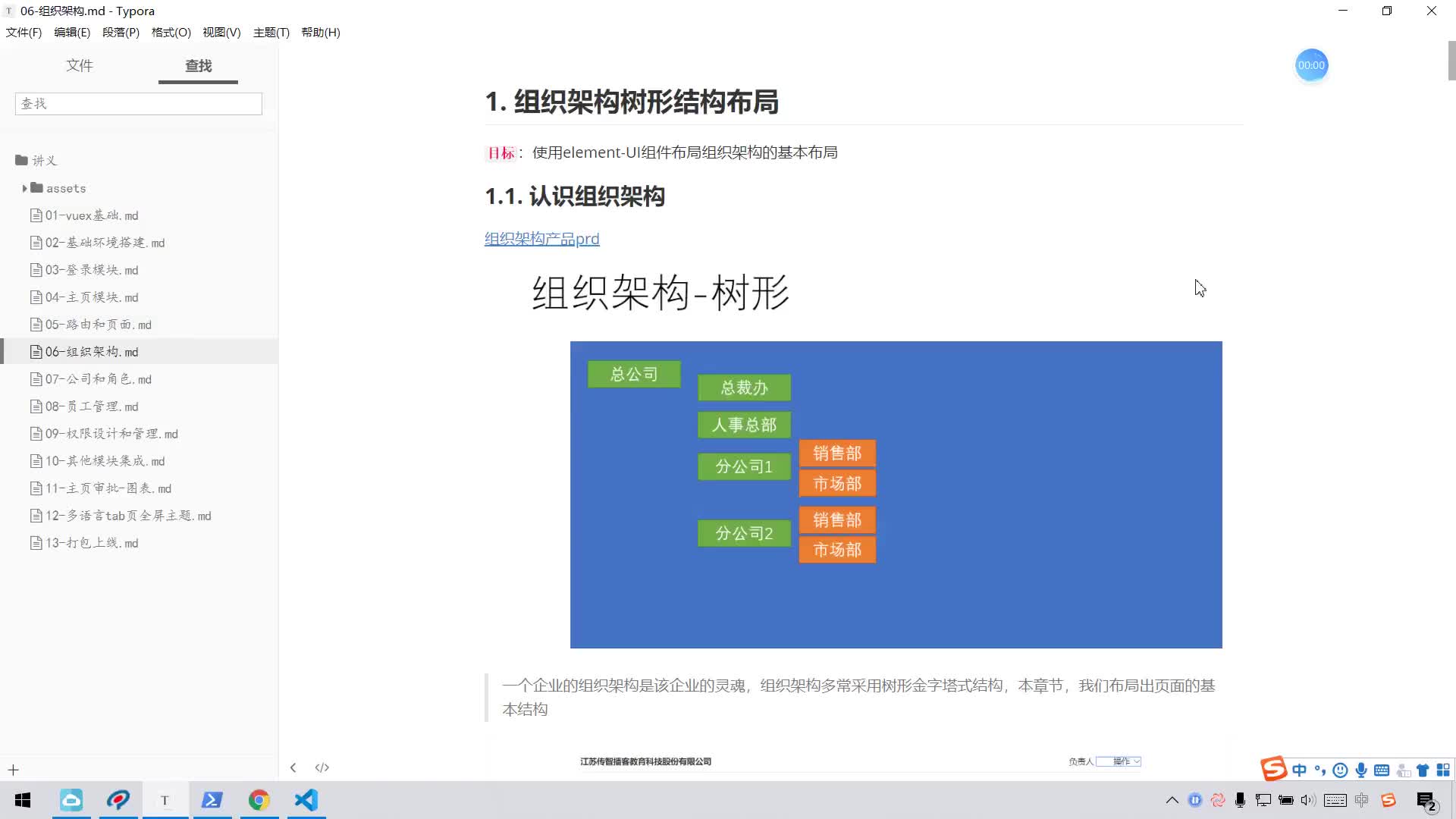Open the 帮助(H) menu
Image resolution: width=1456 pixels, height=819 pixels.
coord(321,32)
